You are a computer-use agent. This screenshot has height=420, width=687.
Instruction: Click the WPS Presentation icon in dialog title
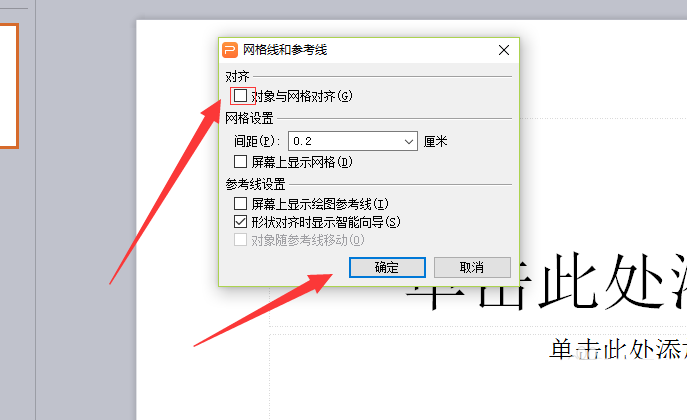(x=230, y=50)
